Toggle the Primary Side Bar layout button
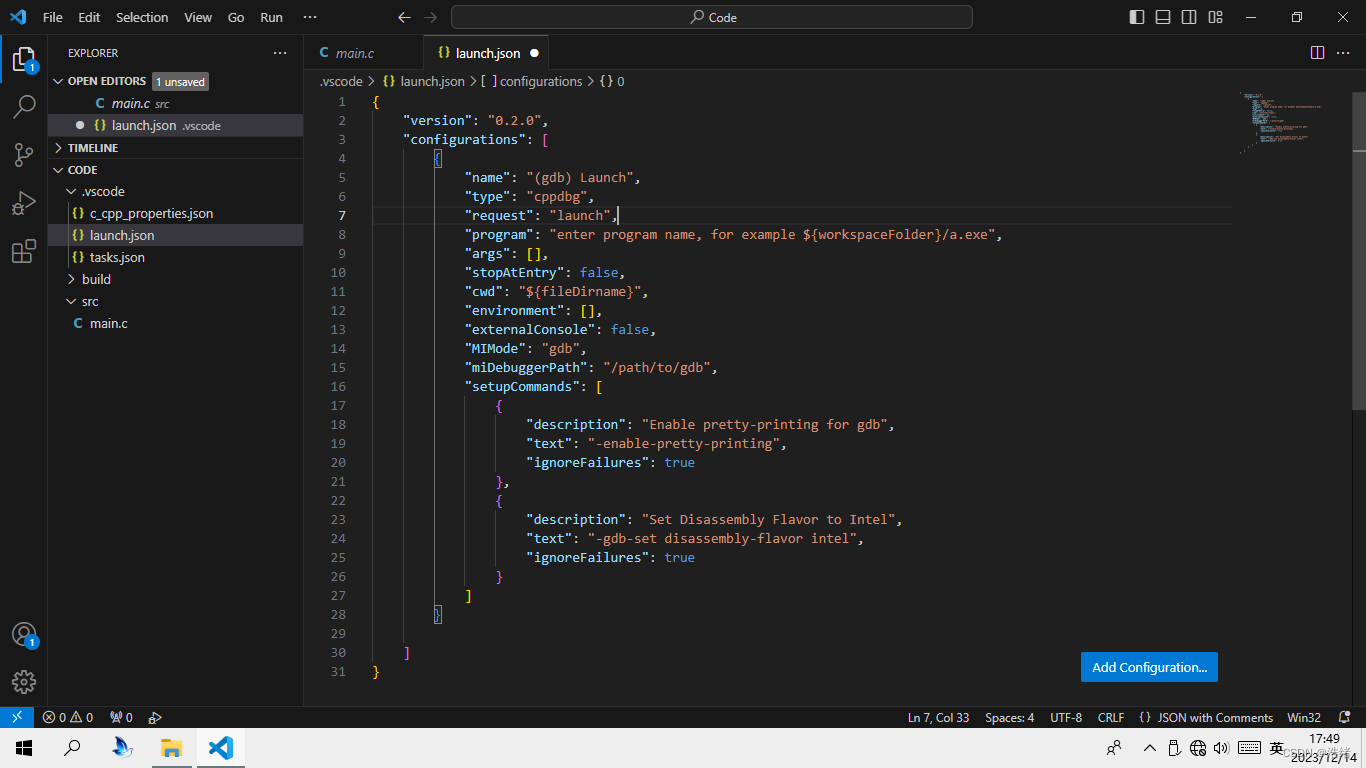The width and height of the screenshot is (1366, 768). pos(1137,17)
